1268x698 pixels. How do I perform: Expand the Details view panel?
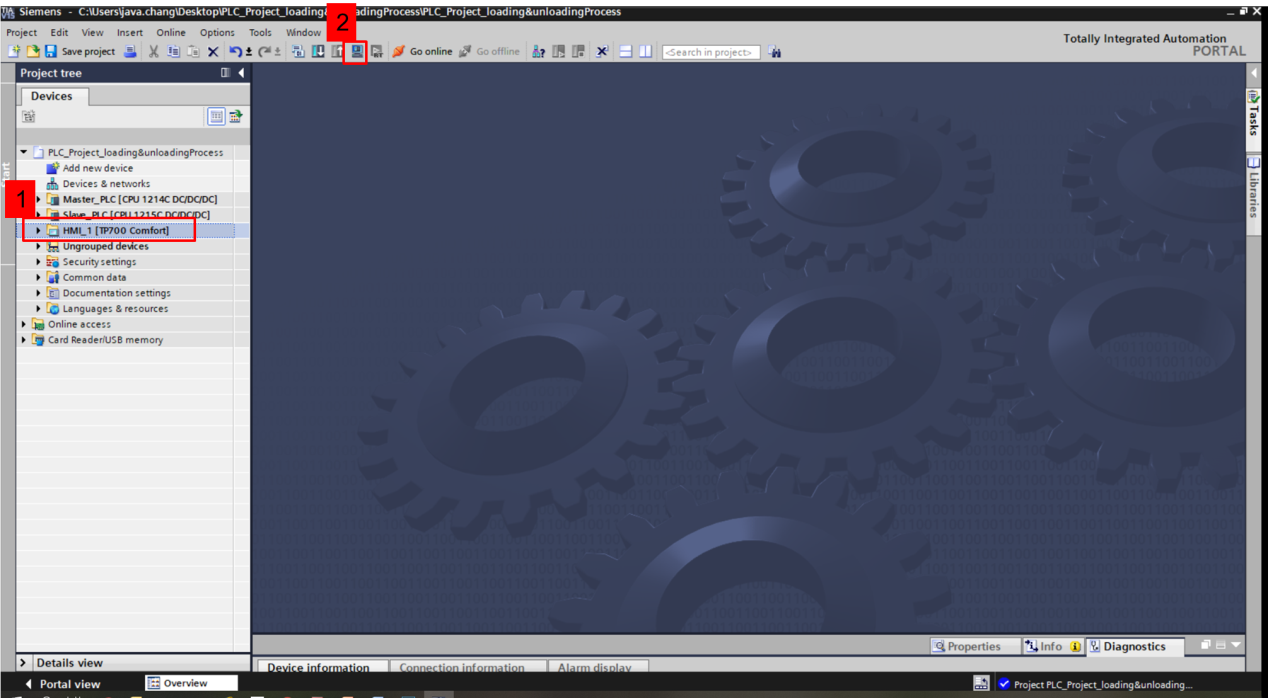24,663
